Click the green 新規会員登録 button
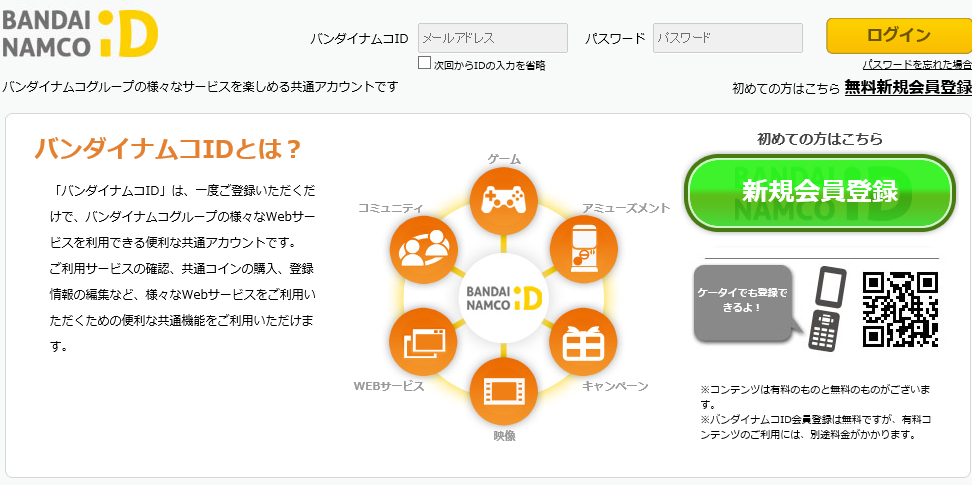 click(x=820, y=192)
